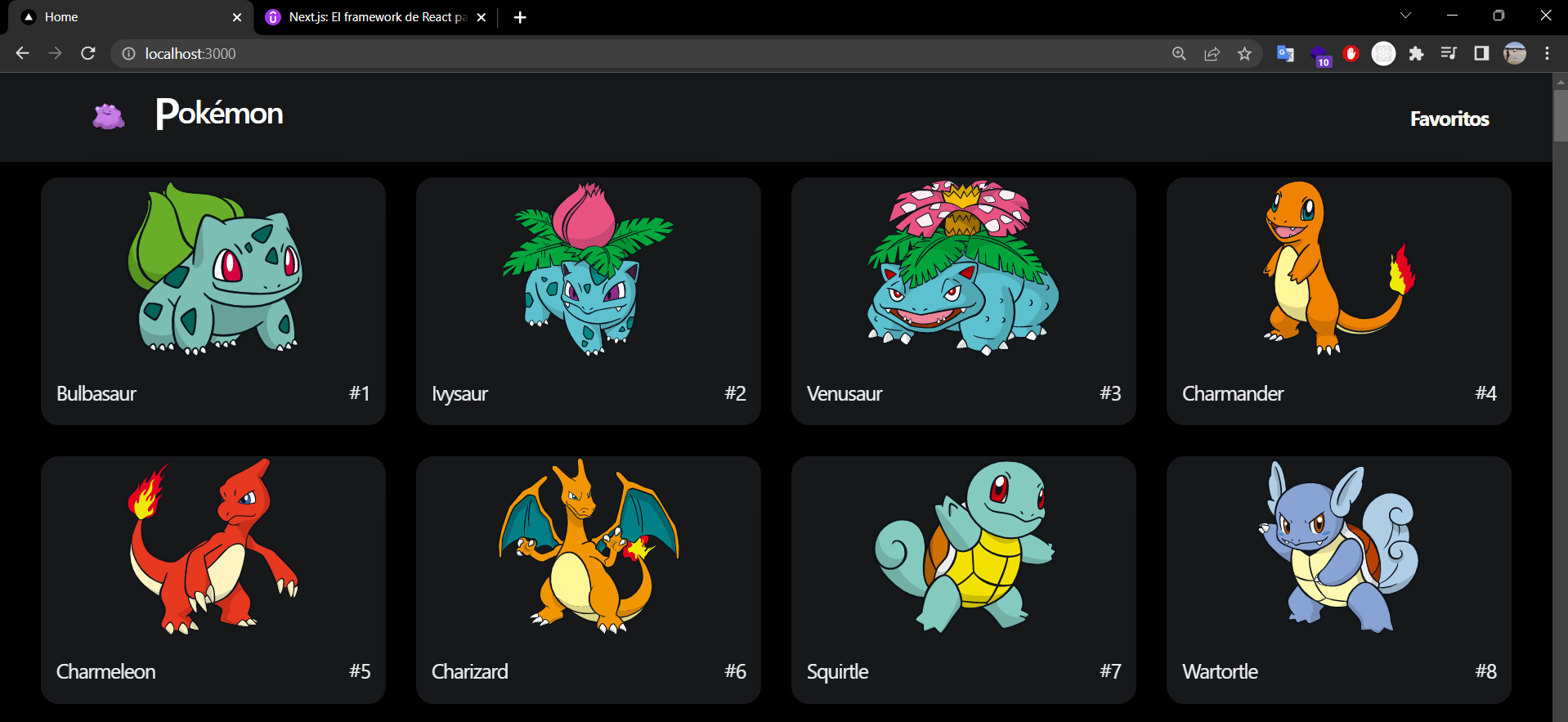The width and height of the screenshot is (1568, 722).
Task: Open the zoom magnifier in address bar
Action: coord(1179,53)
